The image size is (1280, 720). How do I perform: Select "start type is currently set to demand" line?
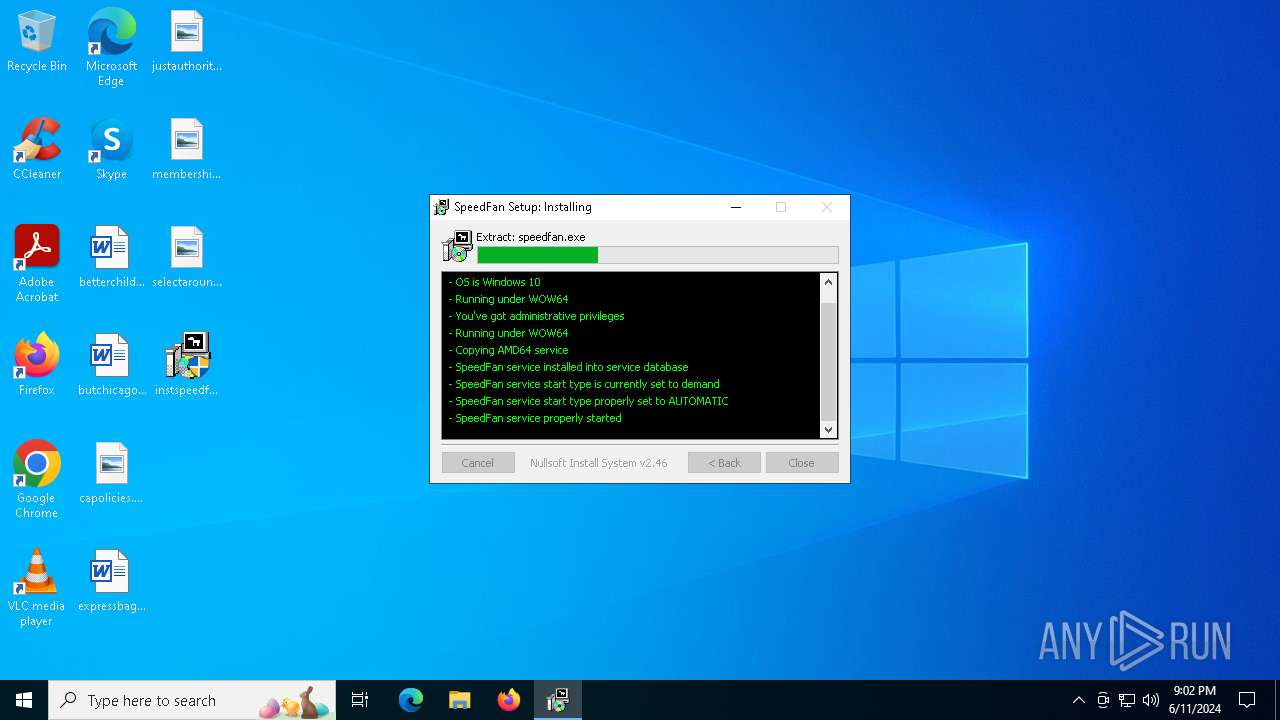click(x=584, y=384)
